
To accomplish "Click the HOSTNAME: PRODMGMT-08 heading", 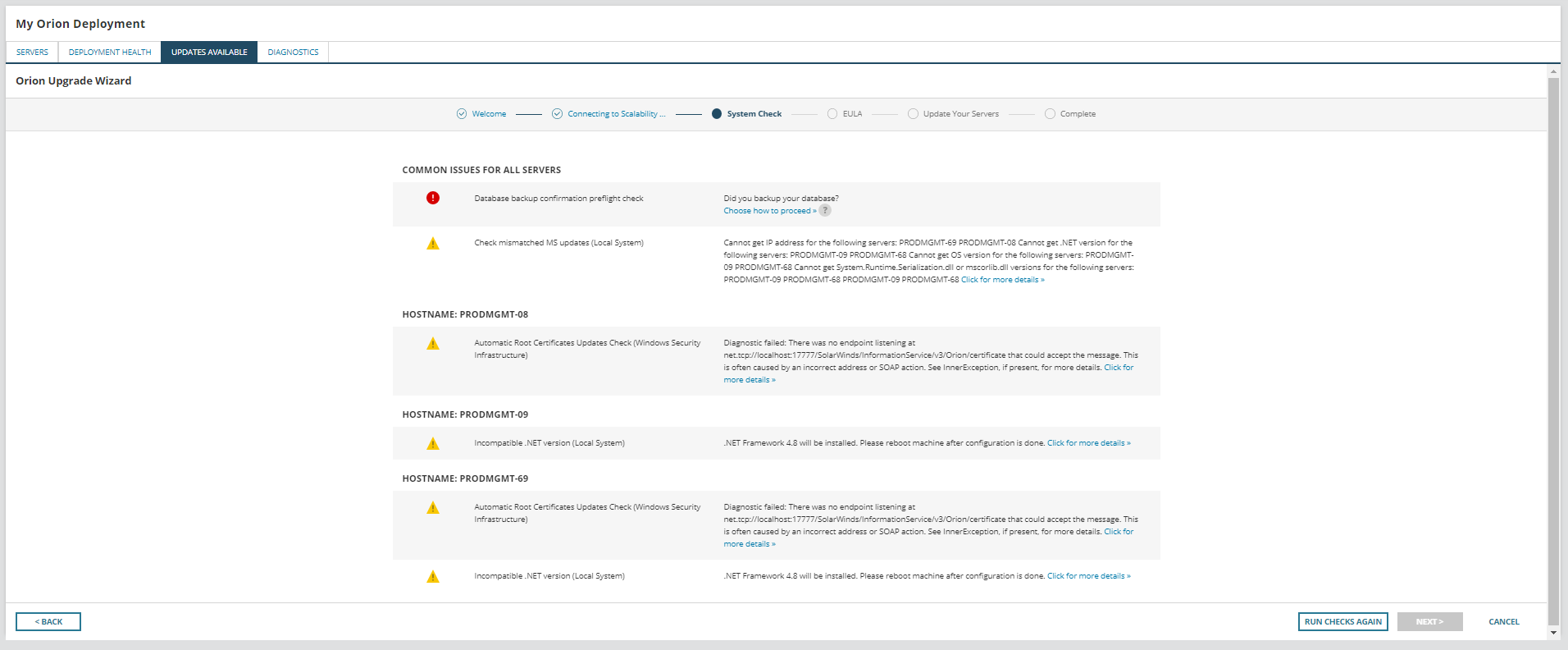I will click(465, 314).
